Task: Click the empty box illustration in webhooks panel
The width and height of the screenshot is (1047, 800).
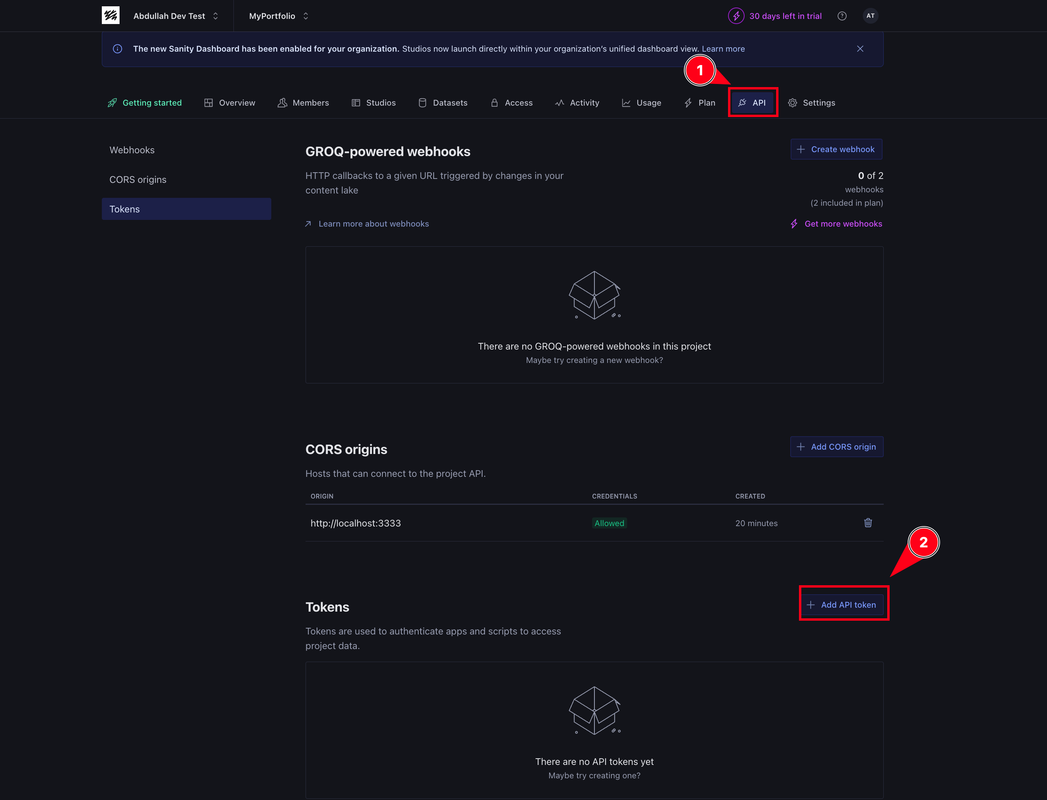Action: pyautogui.click(x=594, y=295)
